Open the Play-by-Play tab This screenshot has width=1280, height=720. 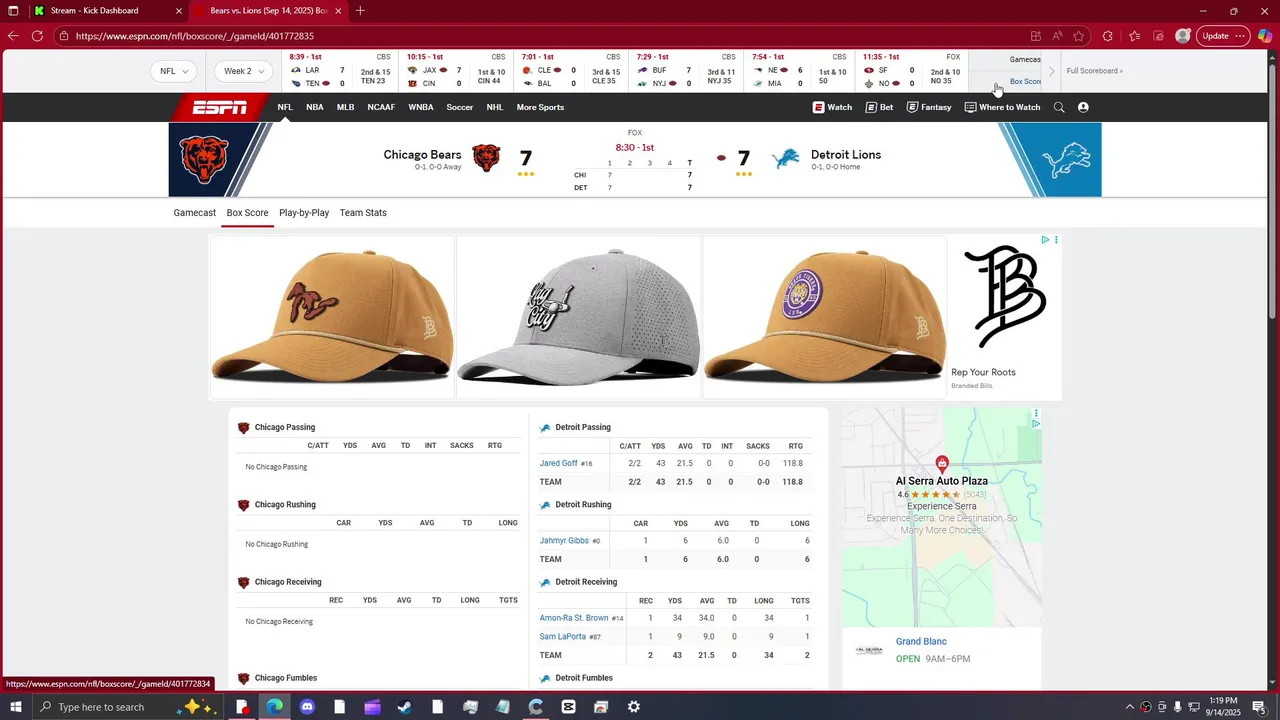point(304,213)
